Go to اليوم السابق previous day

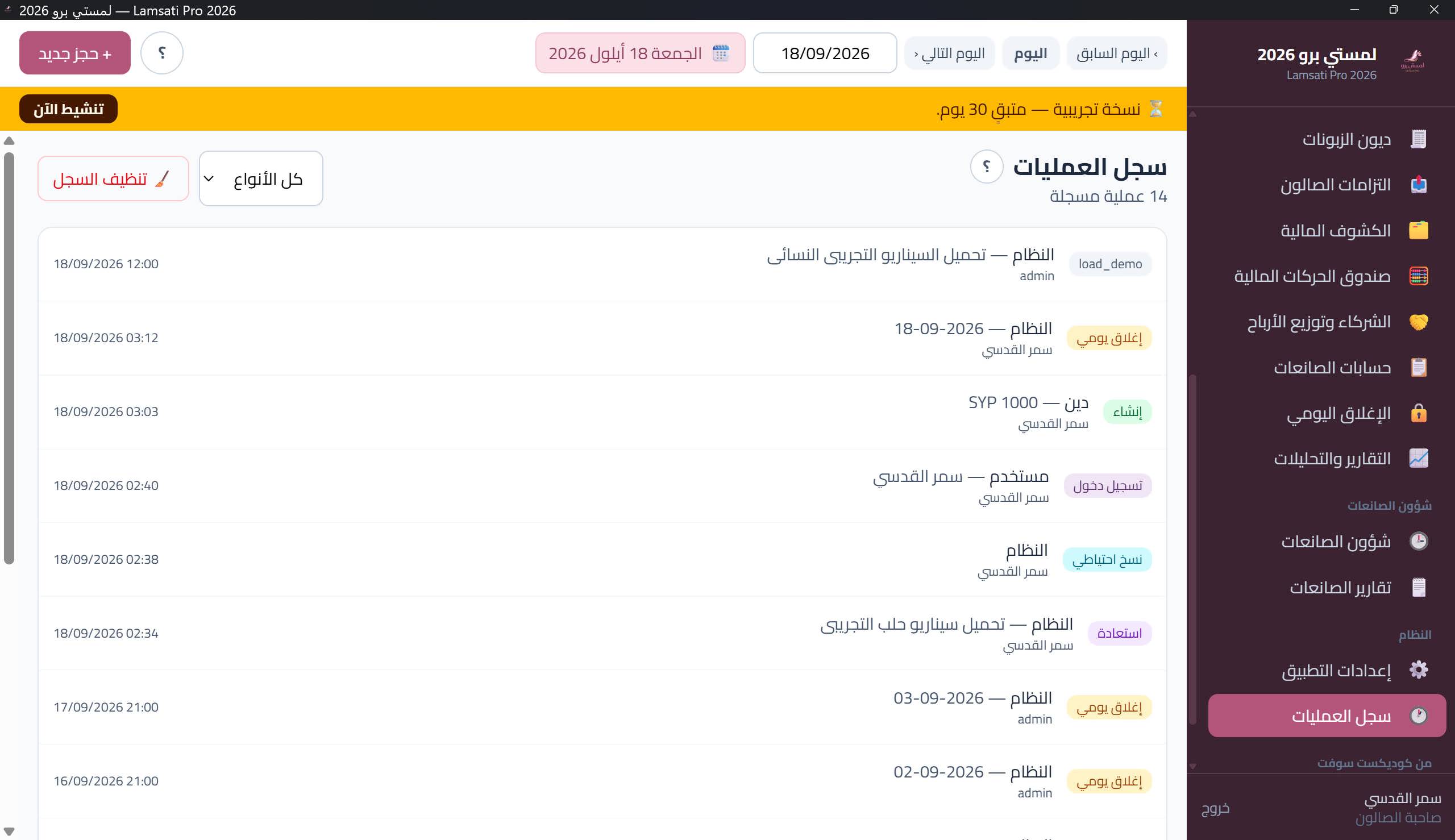1116,53
